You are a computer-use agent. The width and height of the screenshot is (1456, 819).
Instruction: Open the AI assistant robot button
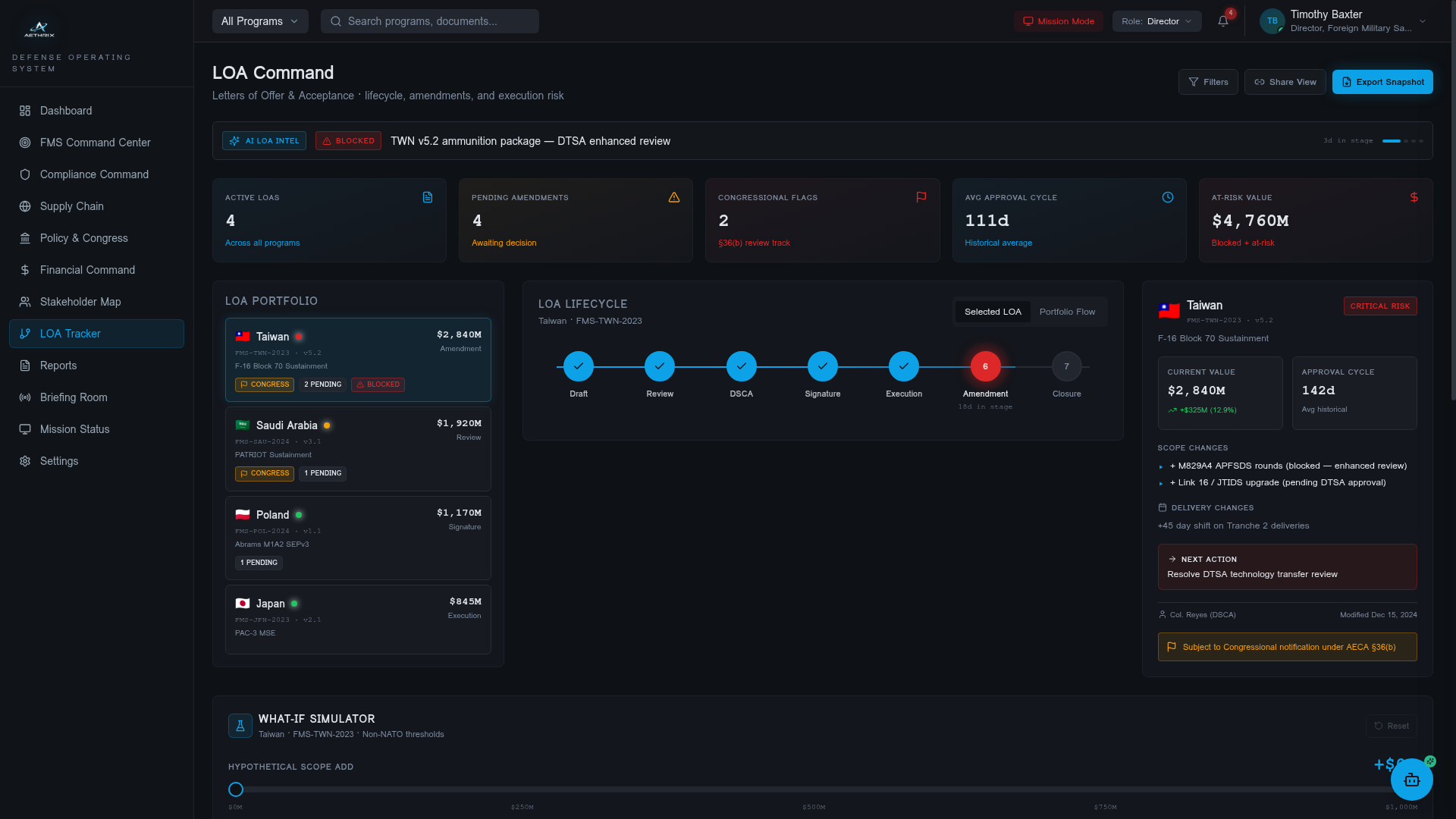pos(1411,780)
